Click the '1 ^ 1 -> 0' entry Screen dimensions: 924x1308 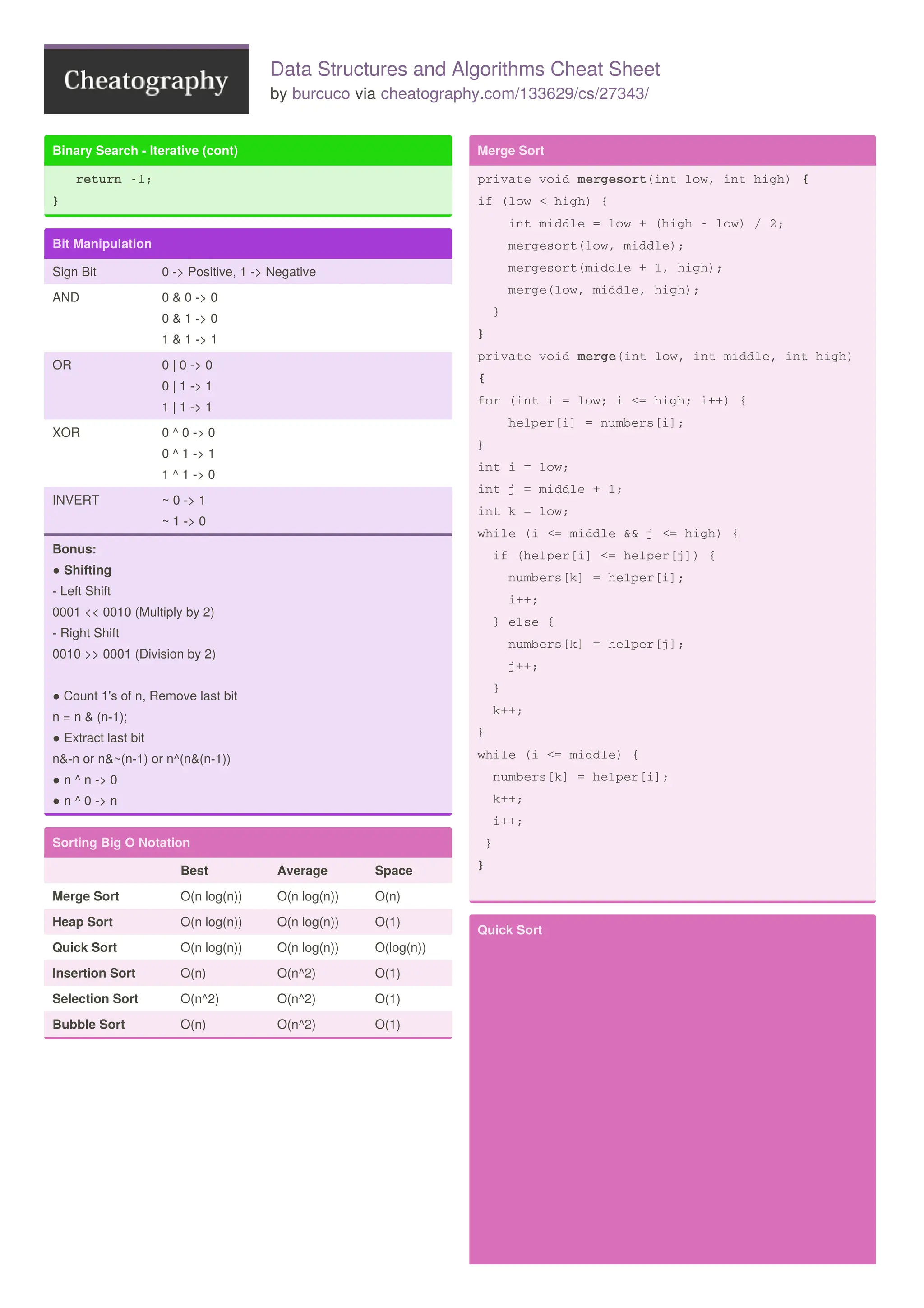[189, 474]
